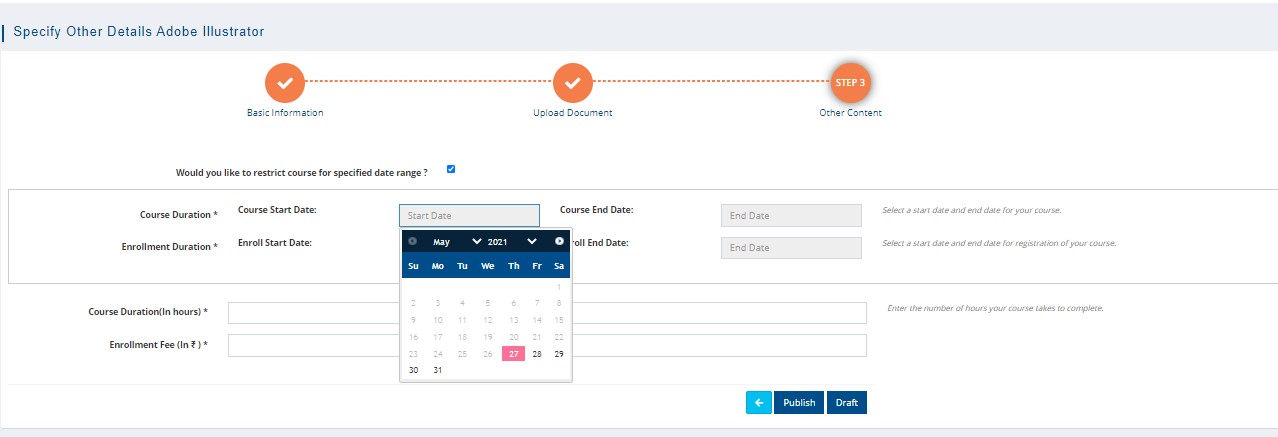Click the Other Content step label
1278x437 pixels.
point(850,113)
